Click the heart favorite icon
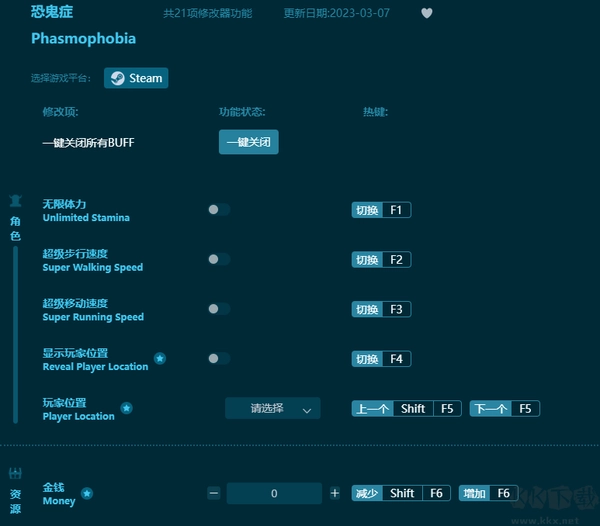Image resolution: width=600 pixels, height=526 pixels. click(427, 13)
